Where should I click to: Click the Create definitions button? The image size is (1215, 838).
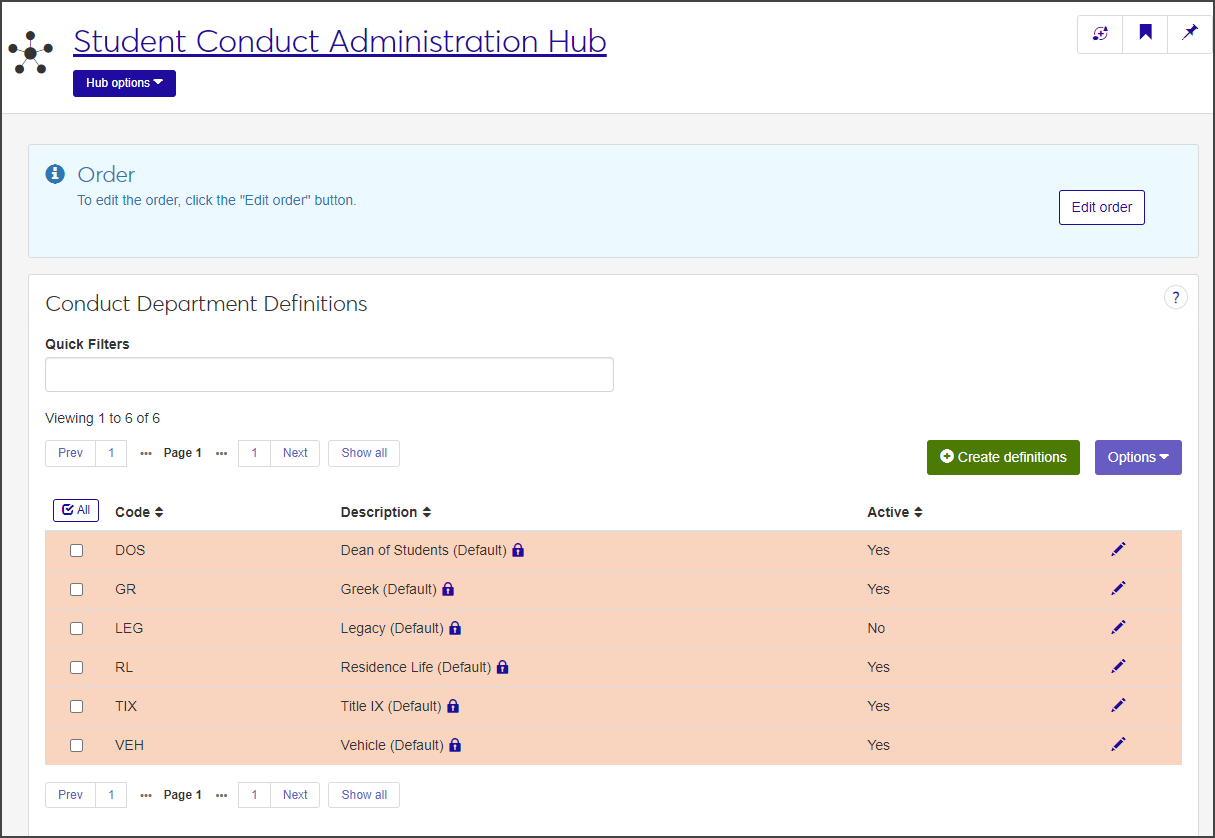click(1003, 457)
